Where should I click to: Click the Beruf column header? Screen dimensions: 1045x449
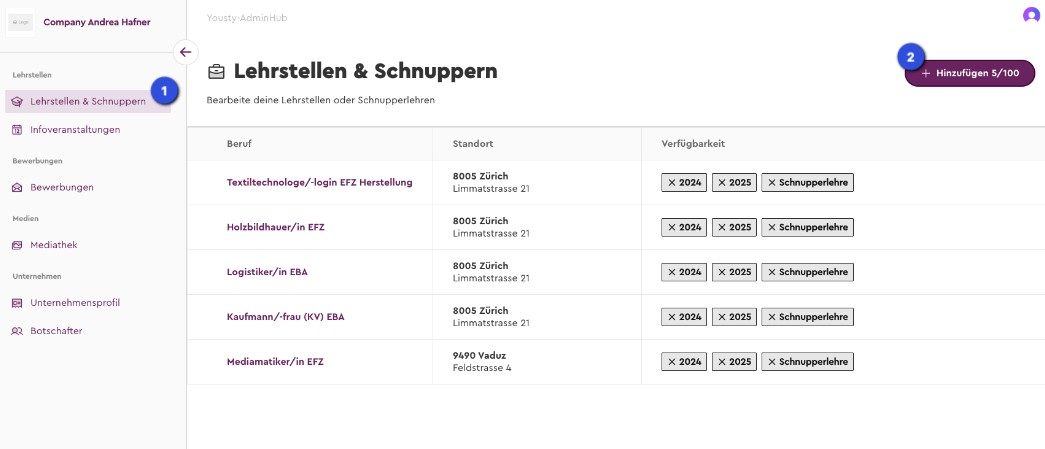[239, 144]
